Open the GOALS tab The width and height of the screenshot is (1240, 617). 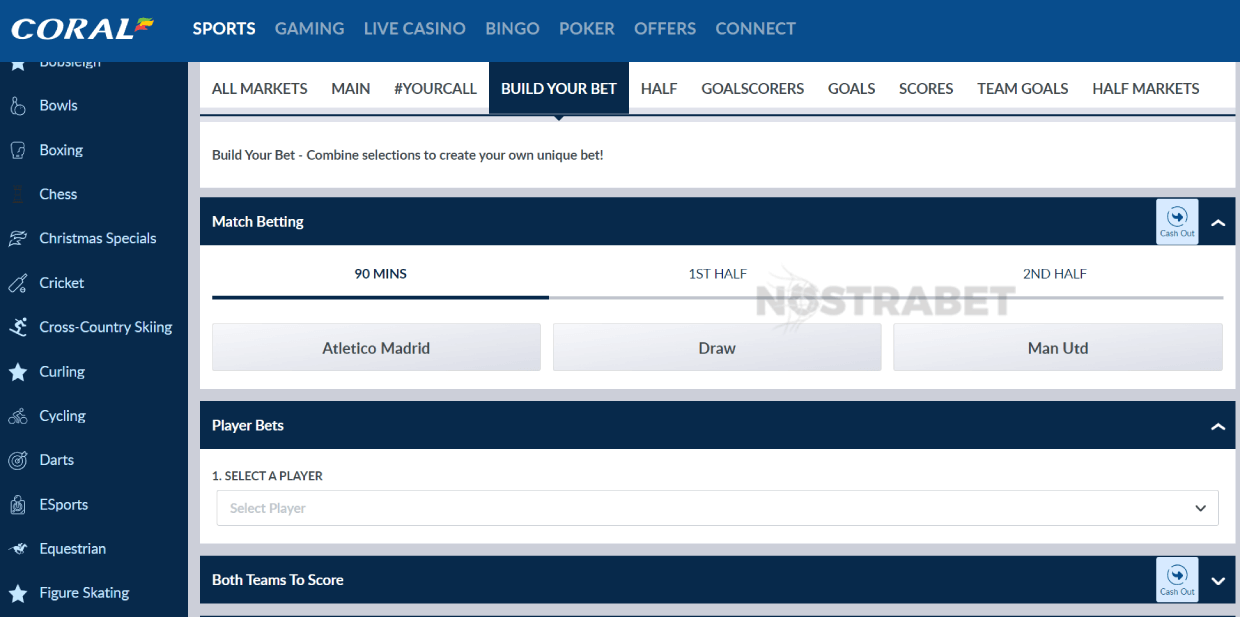point(852,88)
